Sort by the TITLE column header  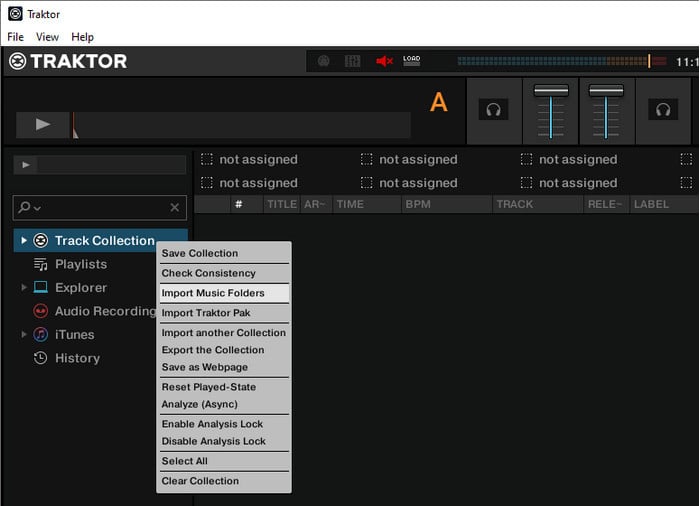(282, 204)
